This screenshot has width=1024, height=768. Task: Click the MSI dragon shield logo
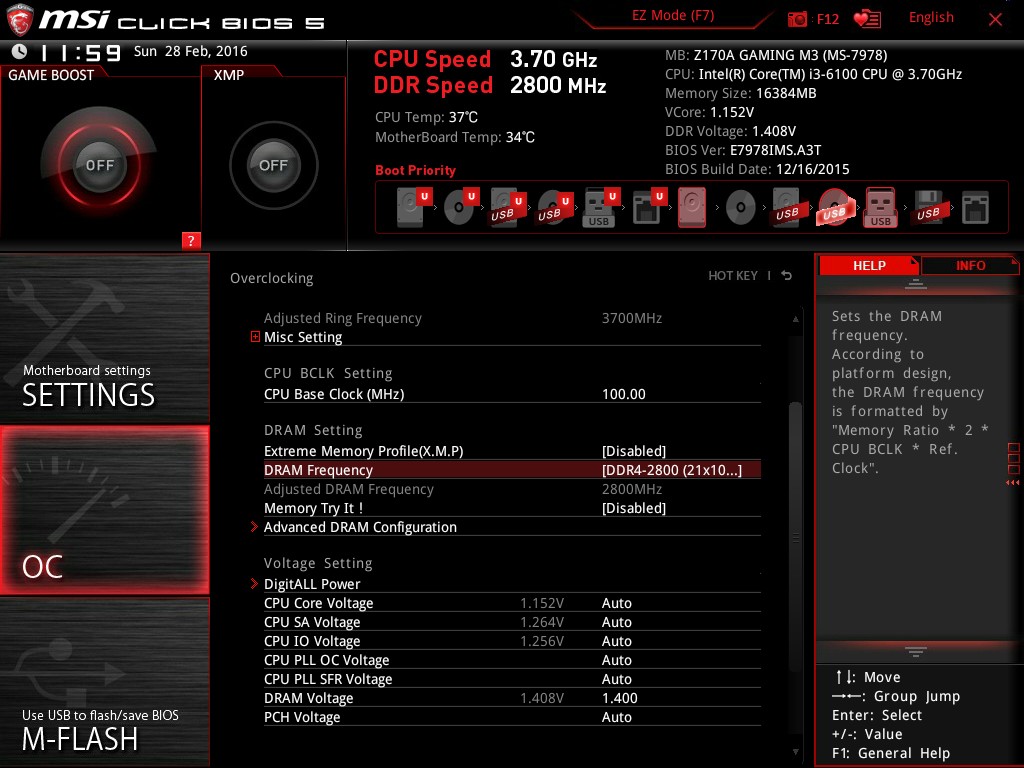[x=19, y=19]
